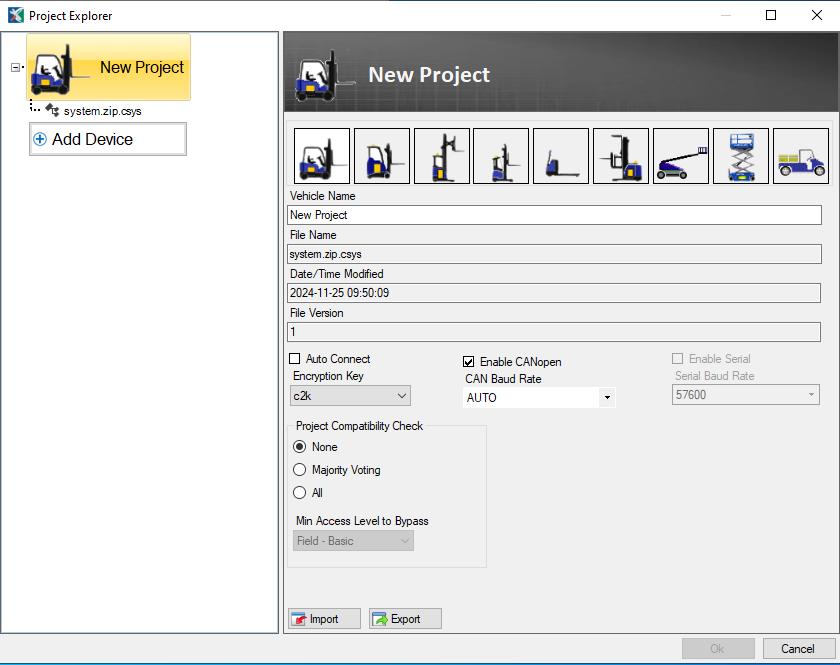Viewport: 840px width, 665px height.
Task: Select the order picker truck icon
Action: 621,156
